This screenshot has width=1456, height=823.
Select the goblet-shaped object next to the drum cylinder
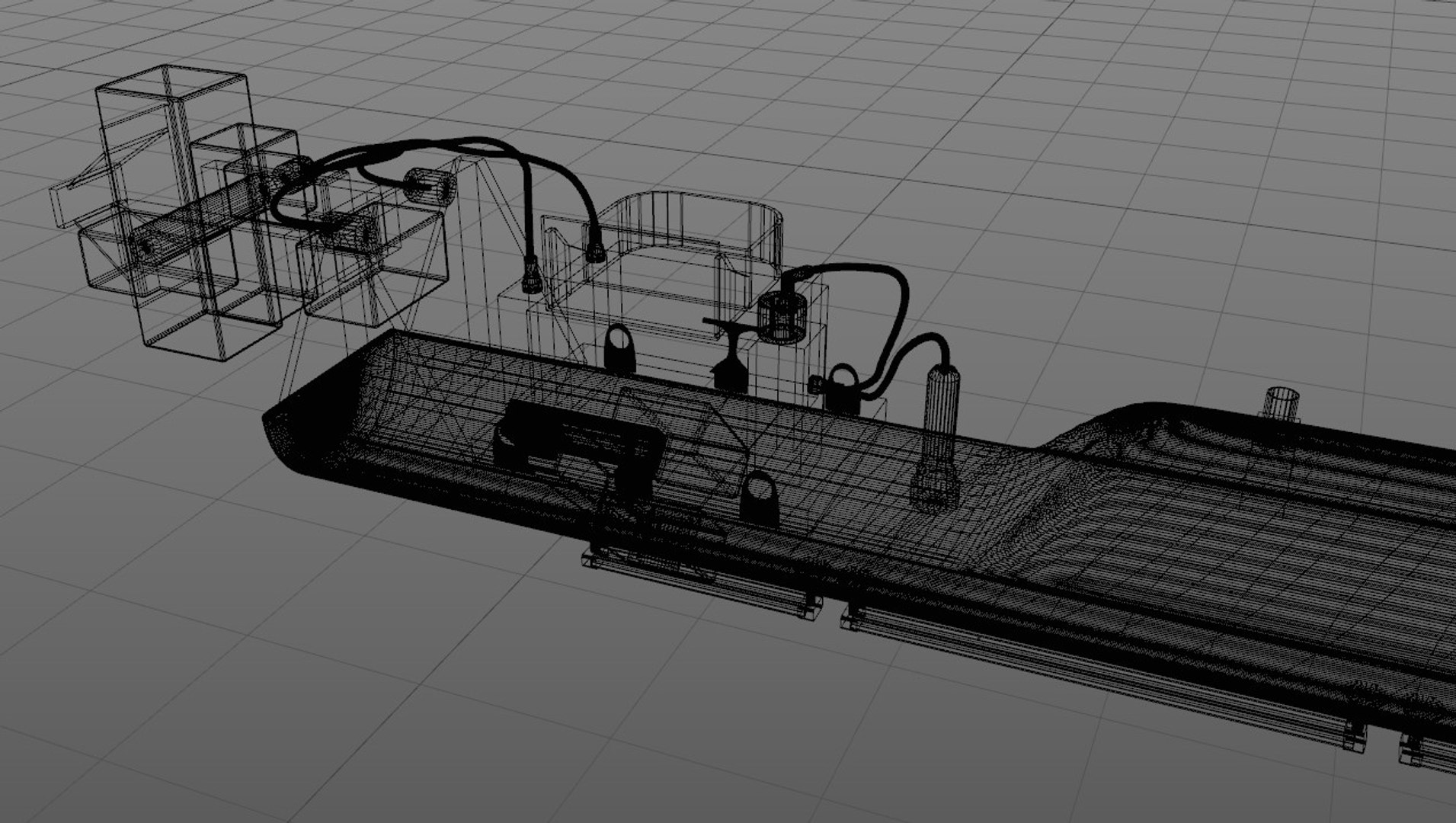pos(731,357)
